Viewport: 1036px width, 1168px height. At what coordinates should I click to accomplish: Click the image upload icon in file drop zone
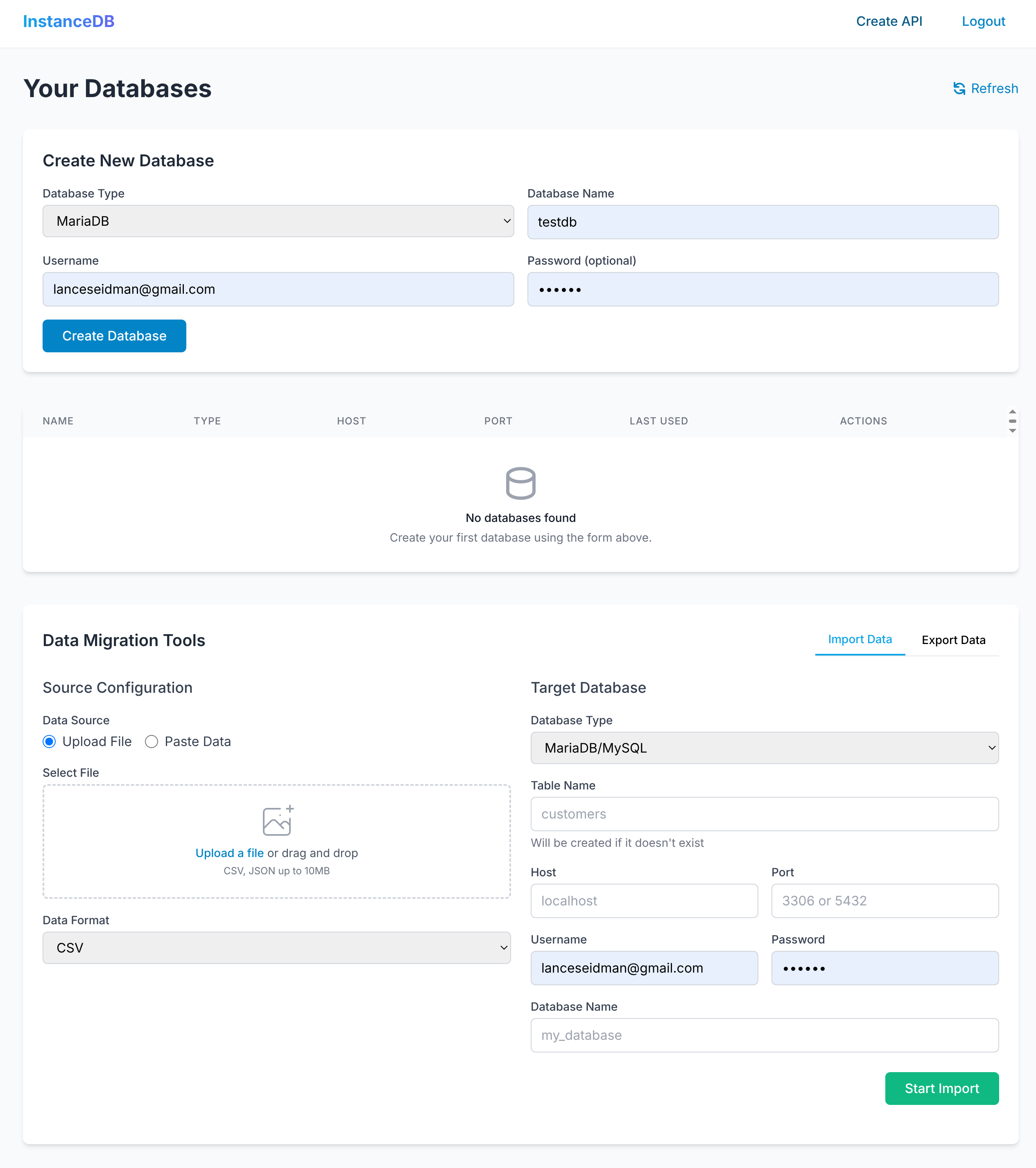coord(277,821)
